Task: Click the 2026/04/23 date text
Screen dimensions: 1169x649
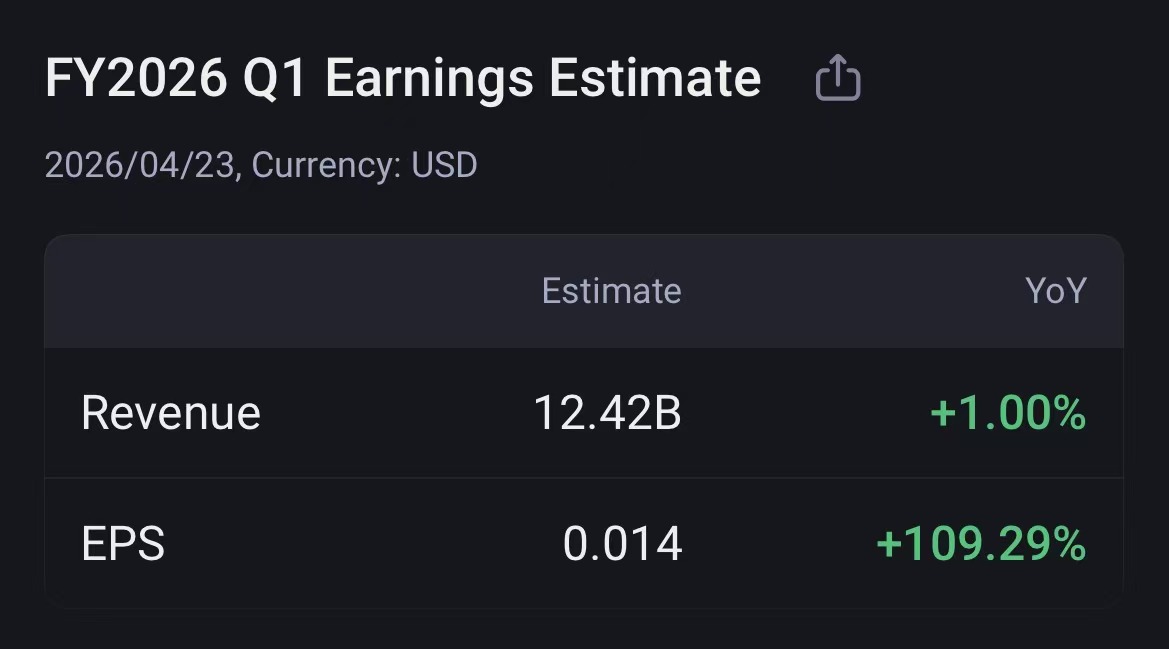Action: pyautogui.click(x=140, y=165)
